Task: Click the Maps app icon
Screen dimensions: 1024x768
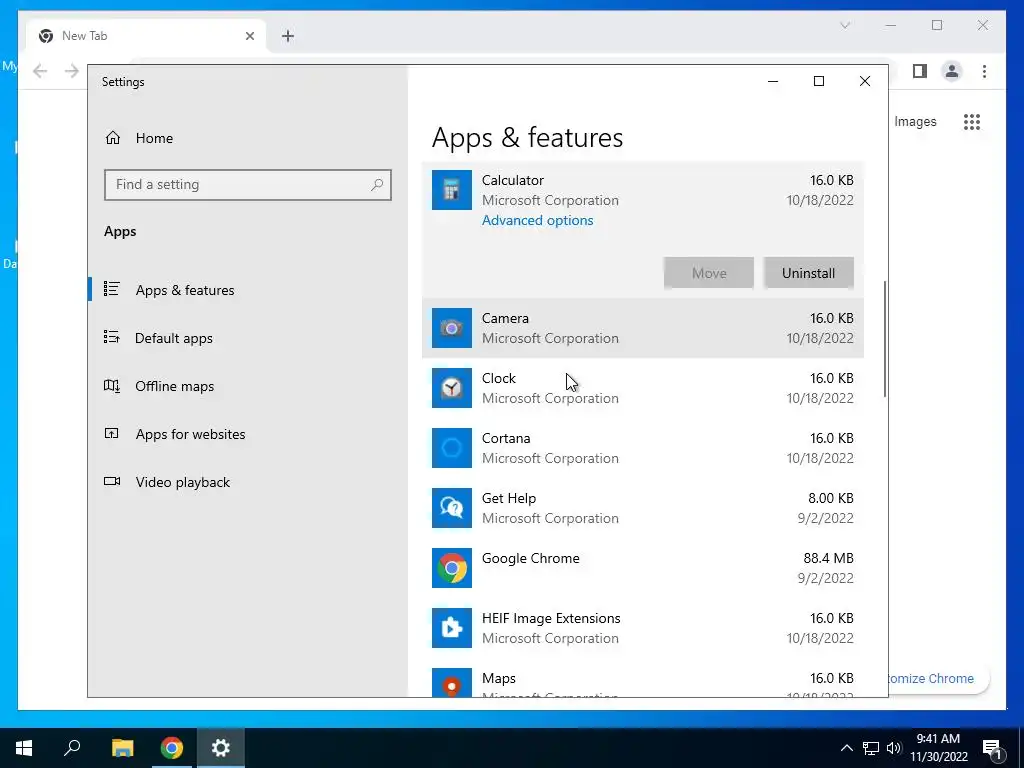Action: point(451,682)
